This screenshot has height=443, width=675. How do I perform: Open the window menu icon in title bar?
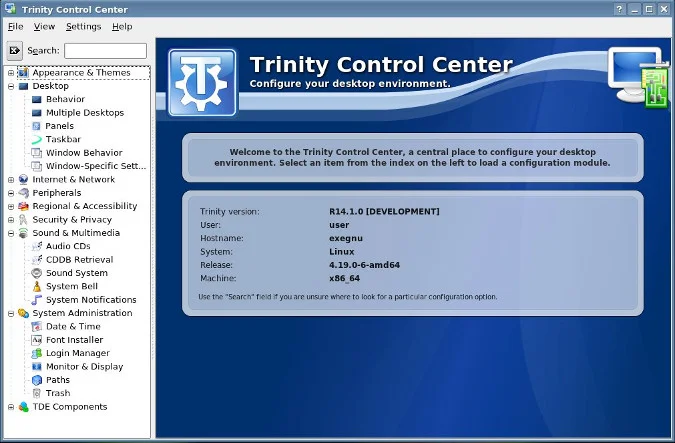[10, 9]
